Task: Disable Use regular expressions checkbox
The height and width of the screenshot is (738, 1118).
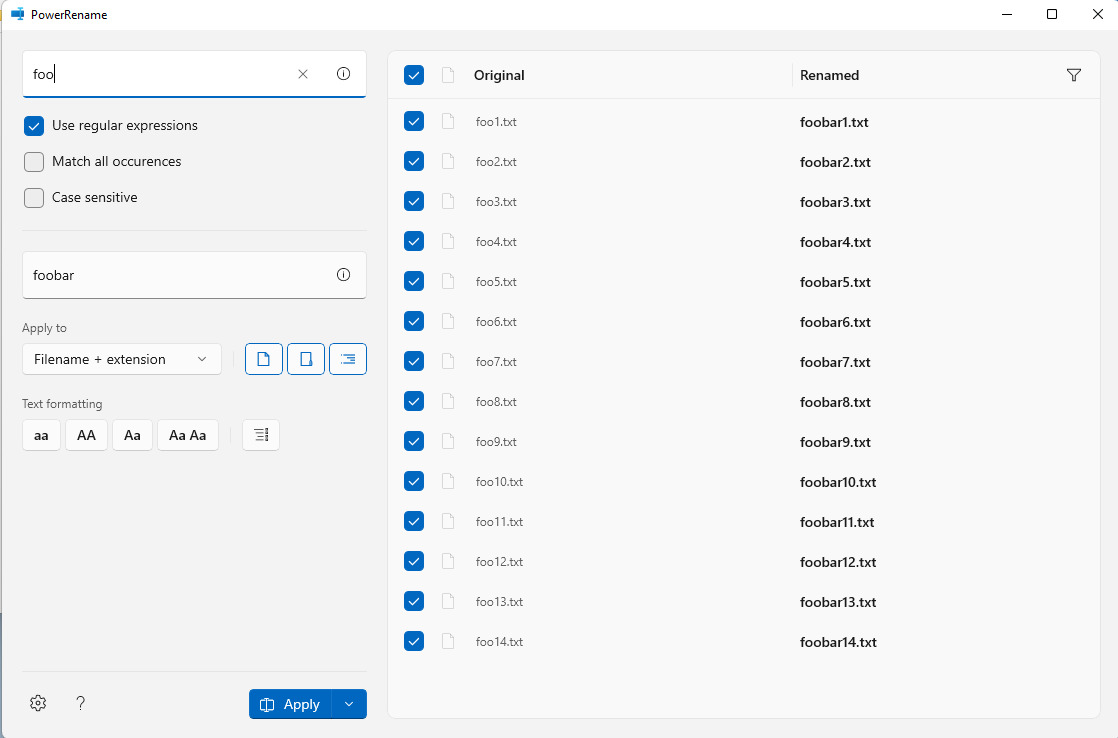Action: tap(34, 126)
